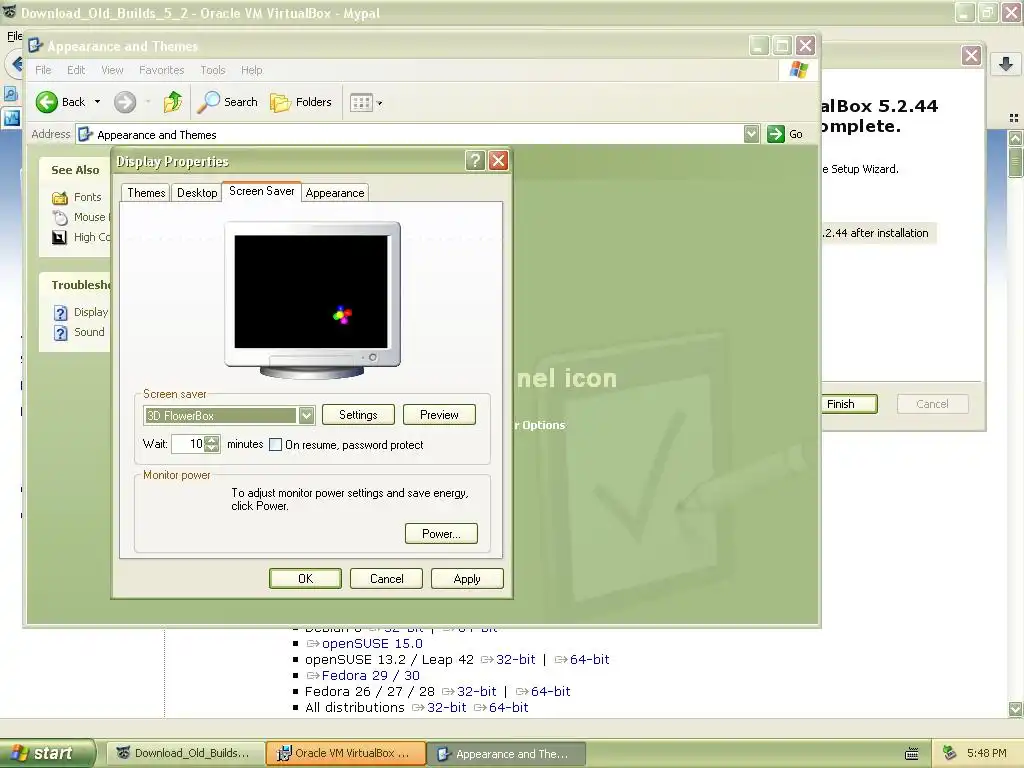This screenshot has height=768, width=1024.
Task: Open the Windows start button
Action: [47, 753]
